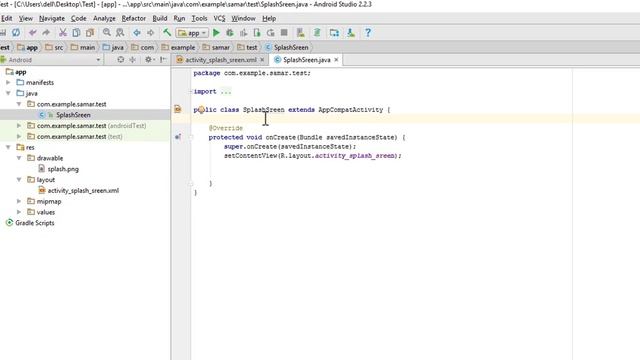Screen dimensions: 640x360
Task: Open the Refactor menu
Action: point(133,18)
